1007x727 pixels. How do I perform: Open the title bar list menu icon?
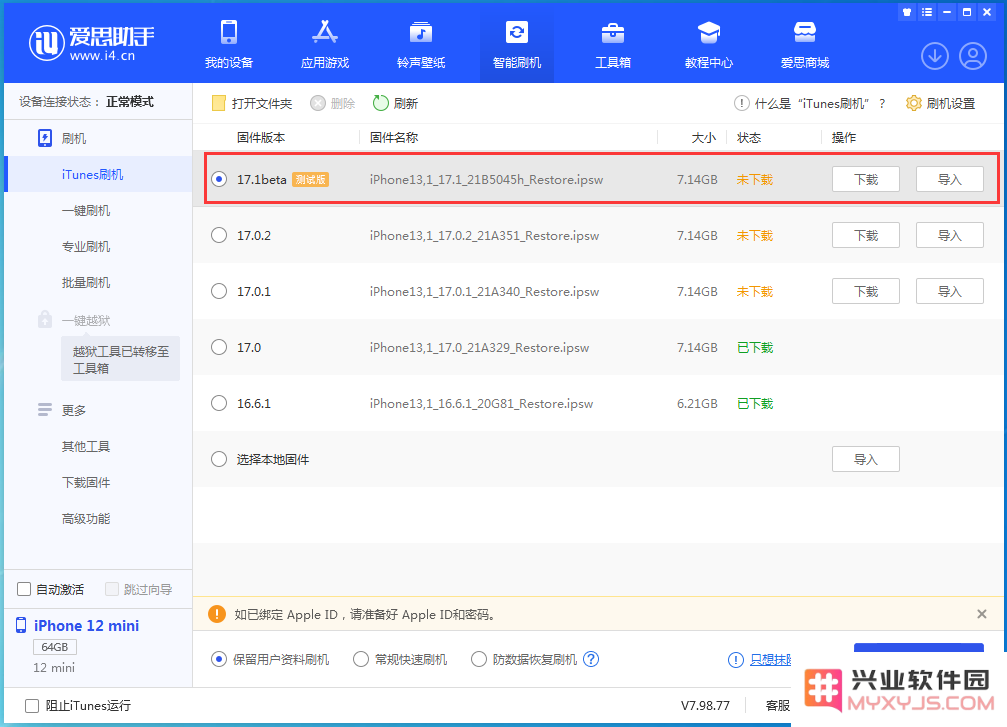926,12
